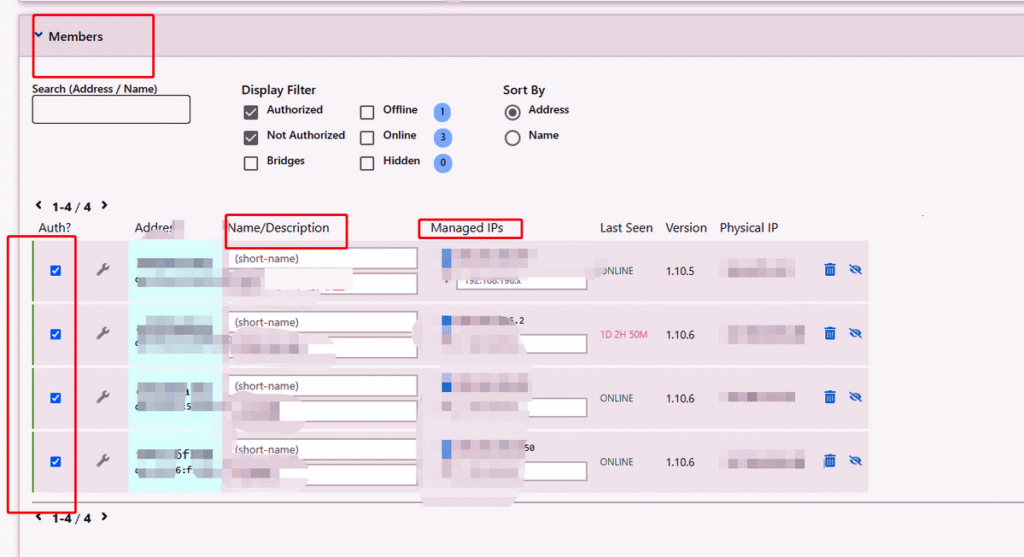Hide the member last seen 1D 2H 50M
Viewport: 1024px width, 557px height.
(855, 334)
